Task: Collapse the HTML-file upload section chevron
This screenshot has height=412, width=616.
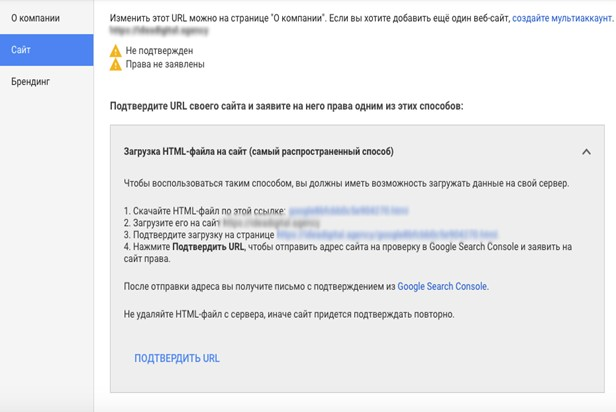Action: coord(585,152)
